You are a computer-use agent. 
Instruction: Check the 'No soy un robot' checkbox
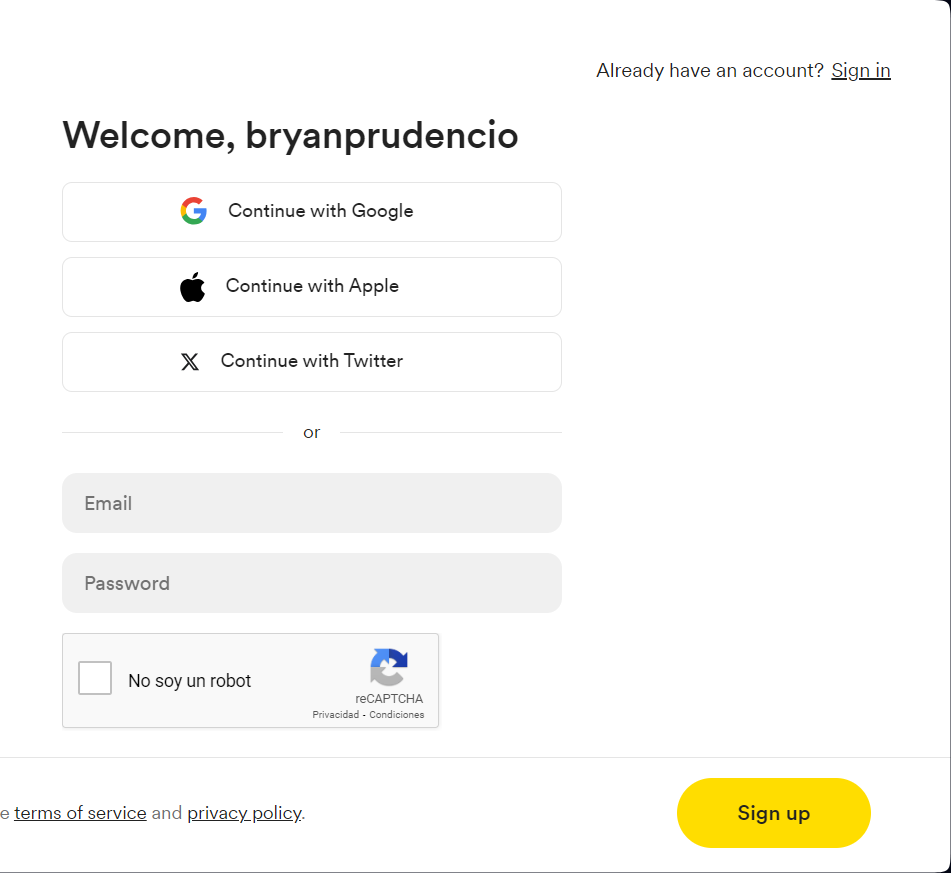coord(95,678)
